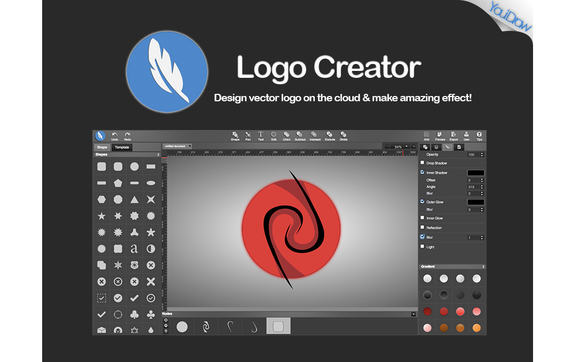Disable the Outer Glow checkbox
This screenshot has width=580, height=362.
click(422, 202)
